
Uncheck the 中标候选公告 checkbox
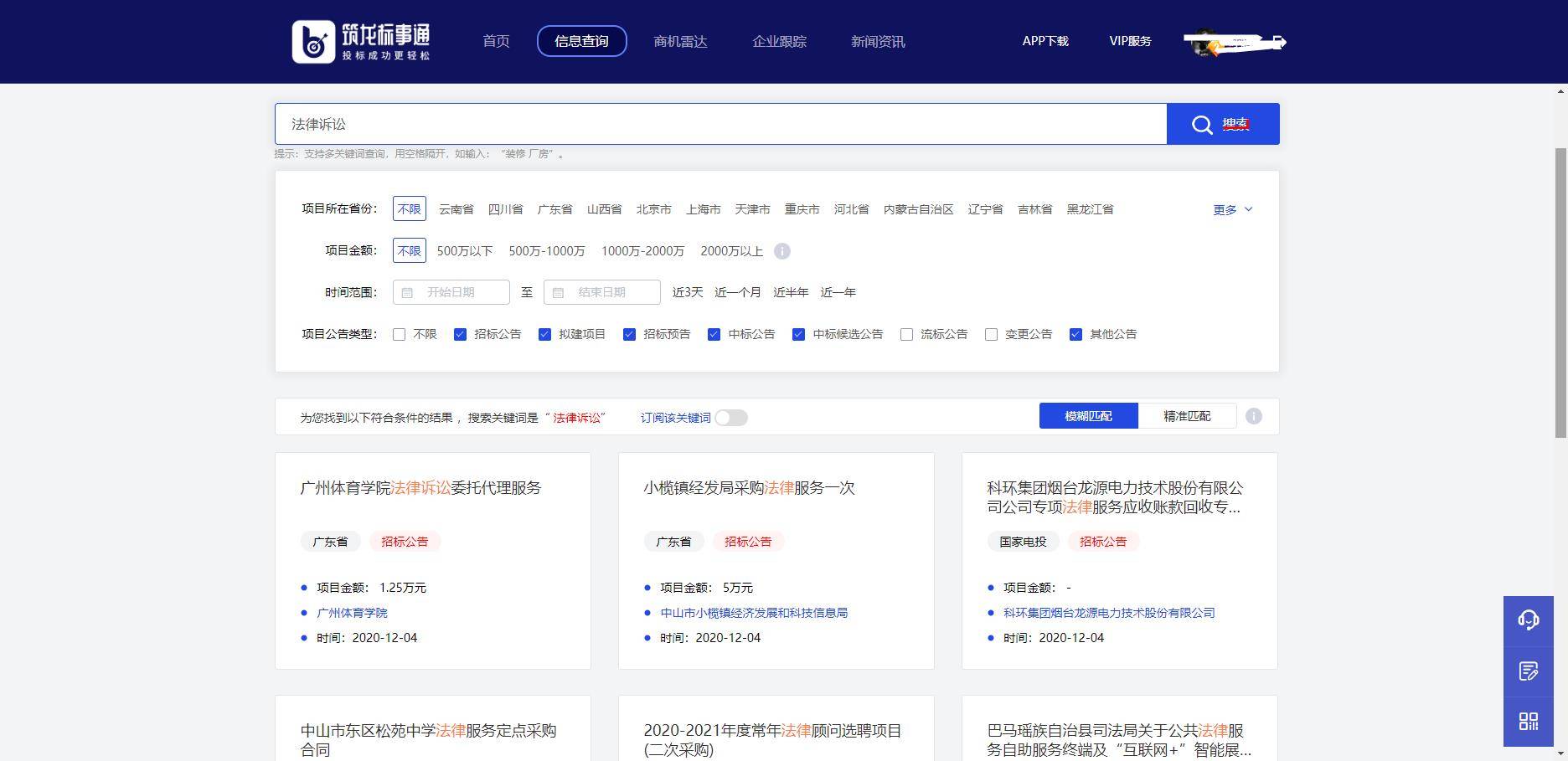798,334
